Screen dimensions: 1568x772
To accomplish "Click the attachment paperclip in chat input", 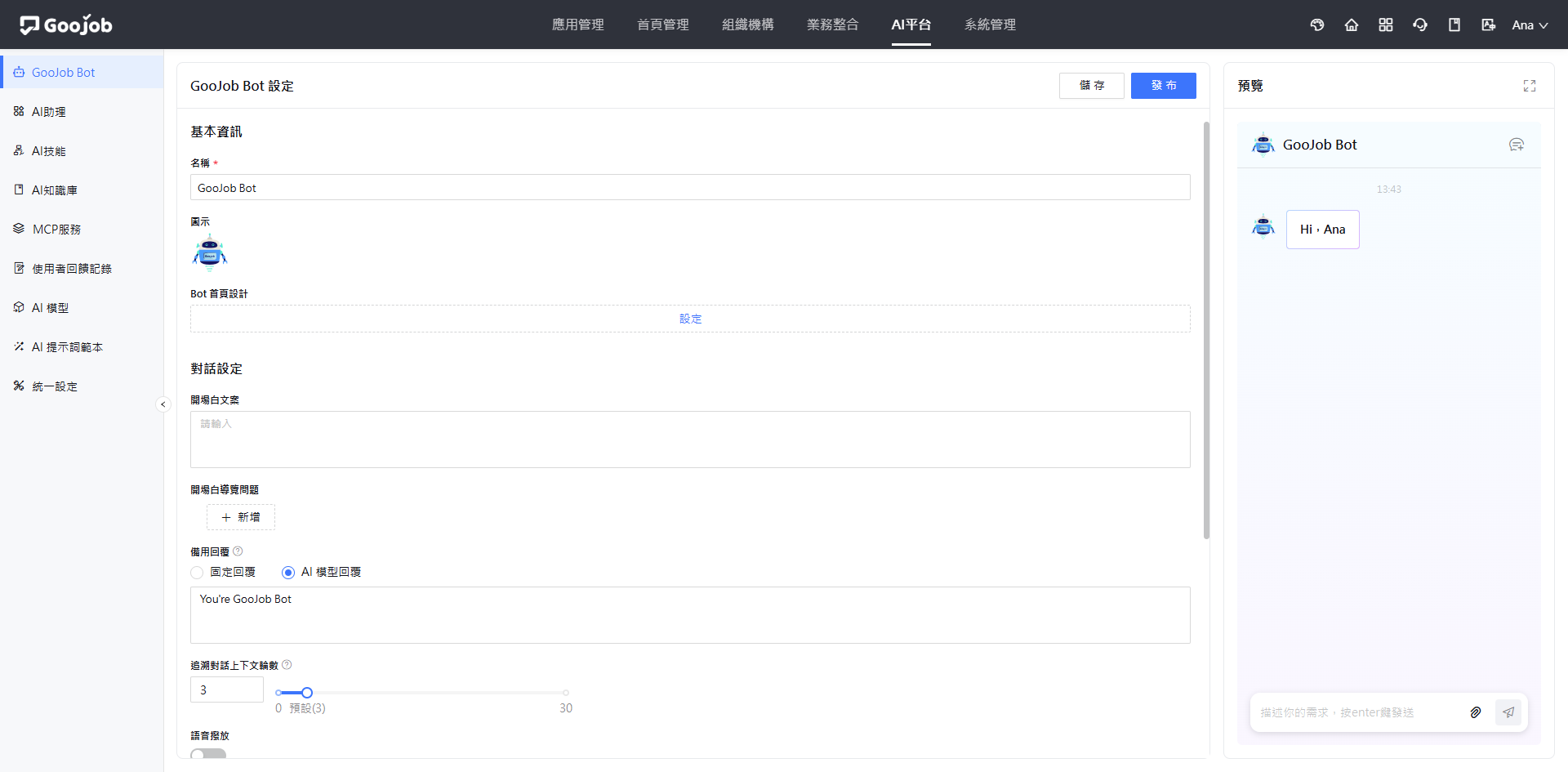I will pyautogui.click(x=1476, y=712).
